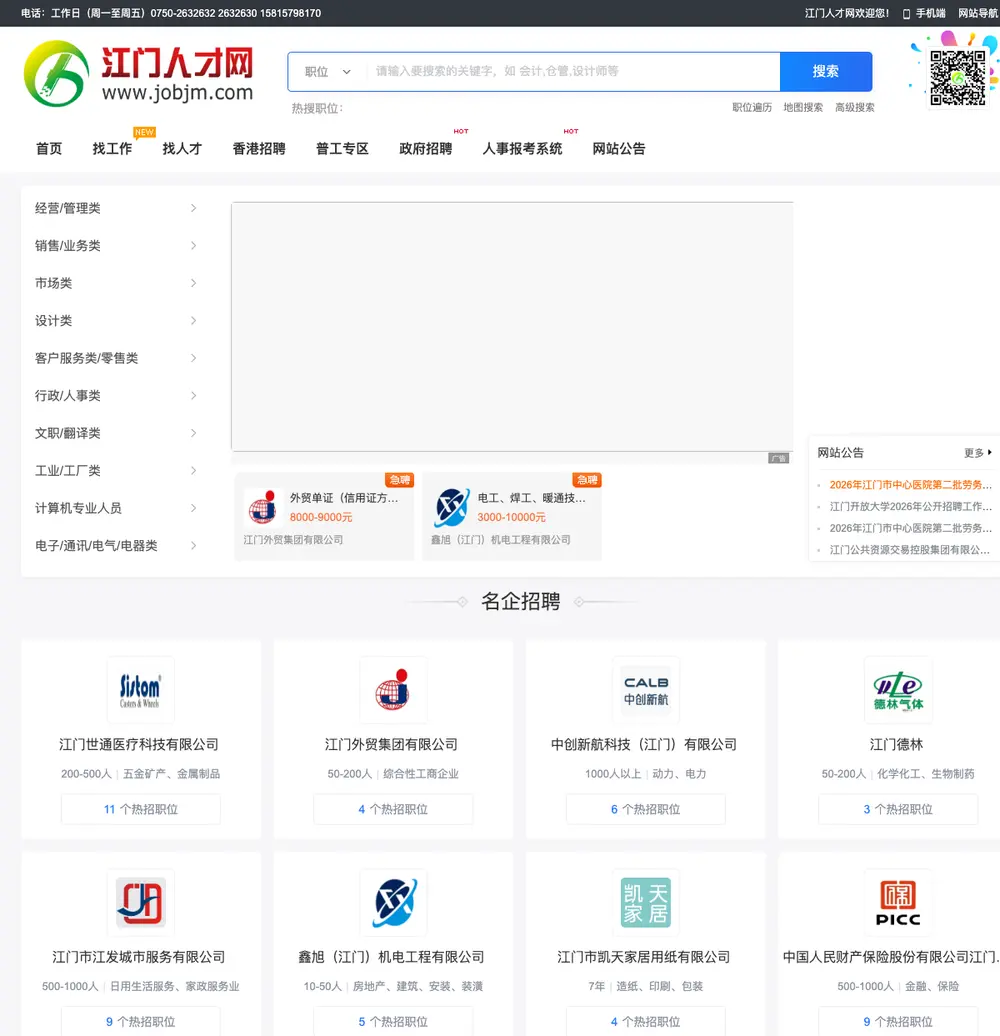Viewport: 1000px width, 1036px height.
Task: Click the 职位遍历 link
Action: 752,107
